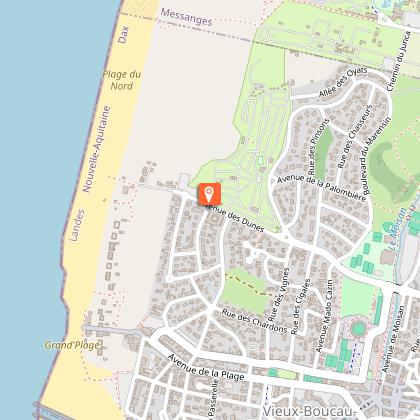Click the Messanges place label
420x420 pixels.
tap(186, 17)
